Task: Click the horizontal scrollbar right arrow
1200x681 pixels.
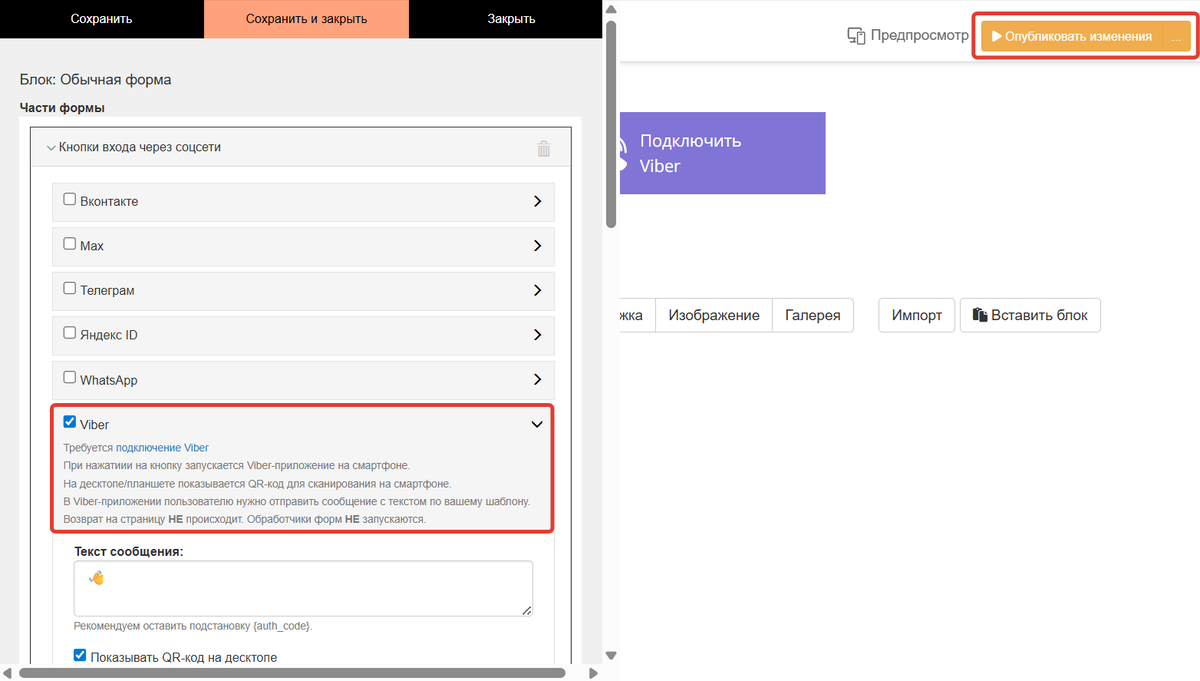Action: pyautogui.click(x=594, y=673)
